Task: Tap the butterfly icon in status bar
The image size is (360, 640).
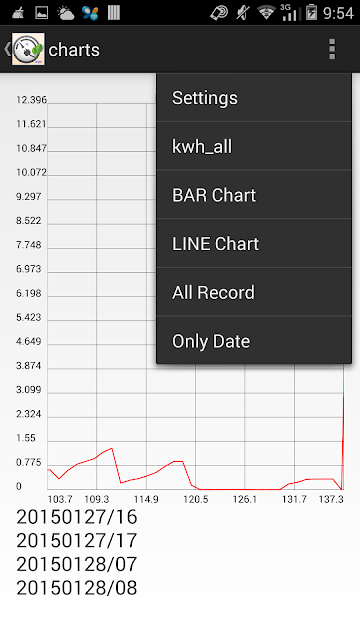Action: (90, 13)
